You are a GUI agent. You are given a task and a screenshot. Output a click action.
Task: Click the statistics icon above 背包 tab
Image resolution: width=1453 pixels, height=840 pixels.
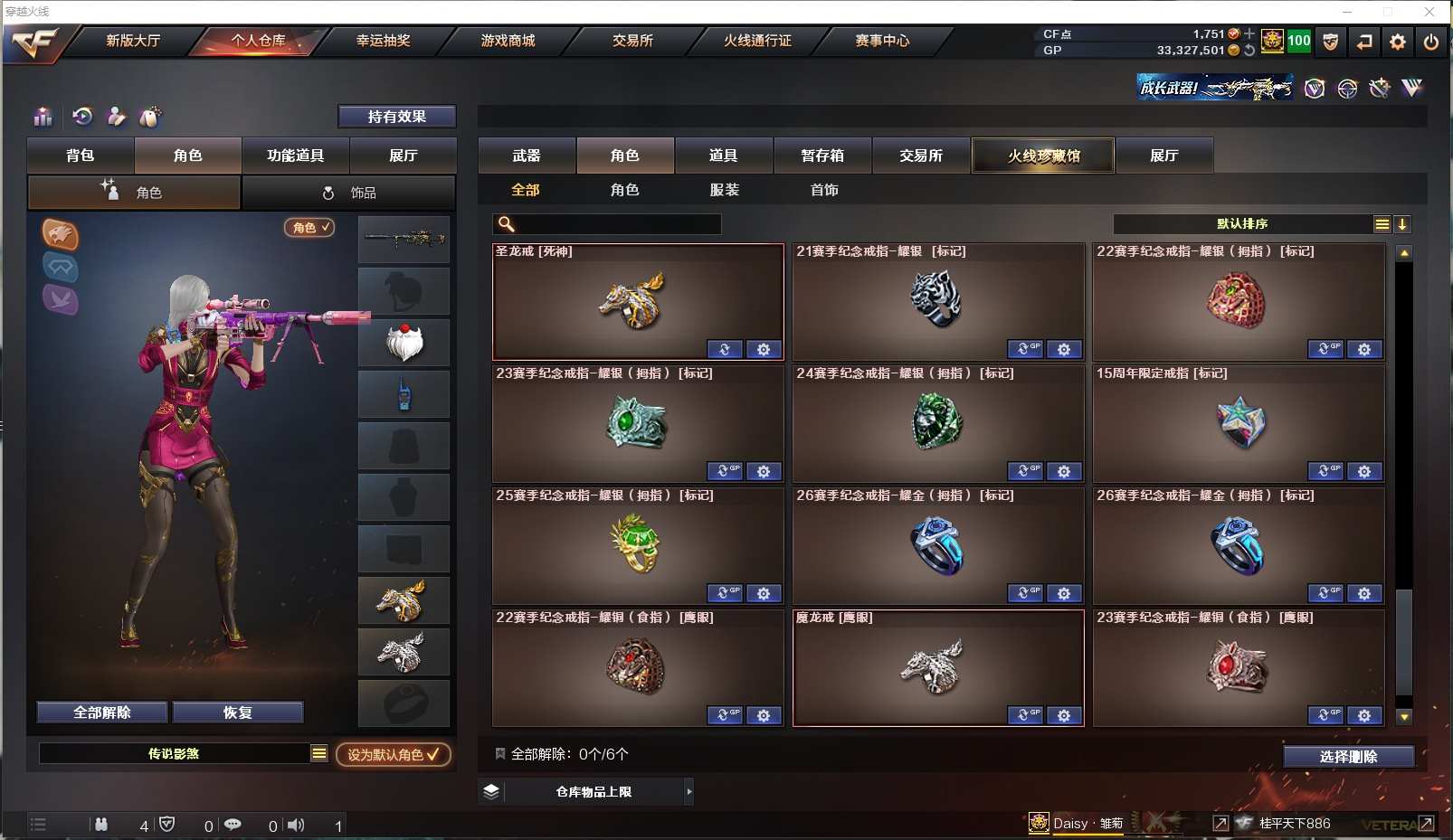click(43, 117)
